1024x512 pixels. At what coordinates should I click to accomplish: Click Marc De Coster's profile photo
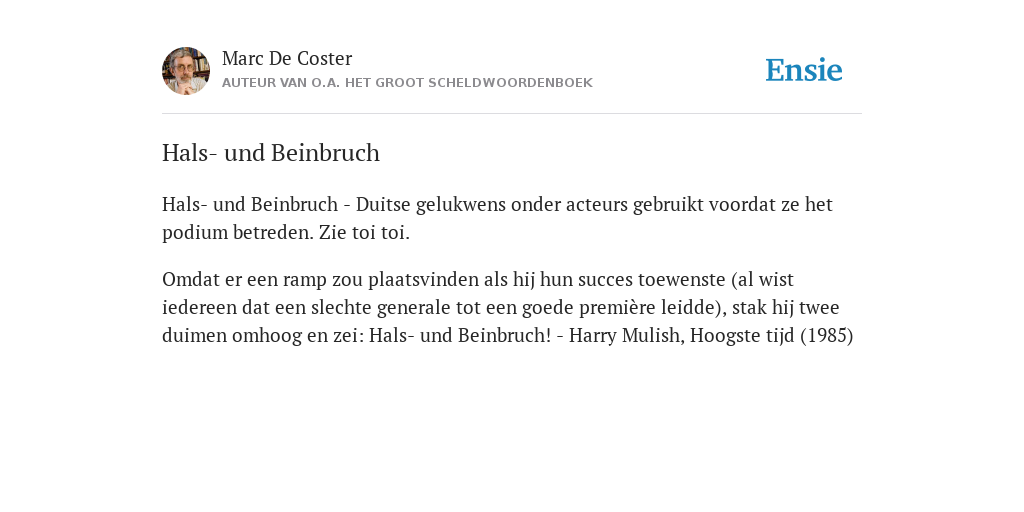[186, 71]
